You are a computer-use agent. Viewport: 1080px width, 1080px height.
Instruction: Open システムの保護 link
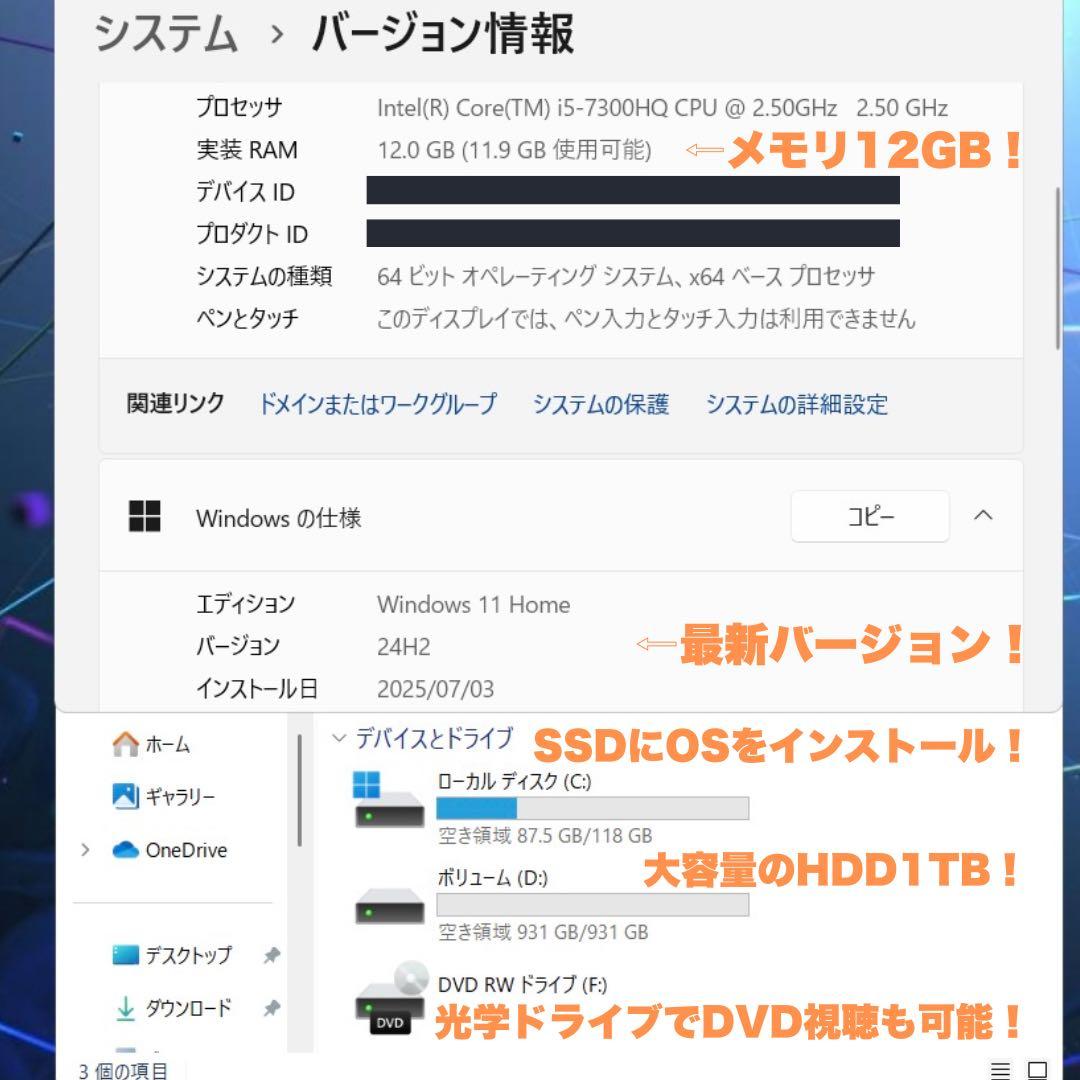coord(601,404)
